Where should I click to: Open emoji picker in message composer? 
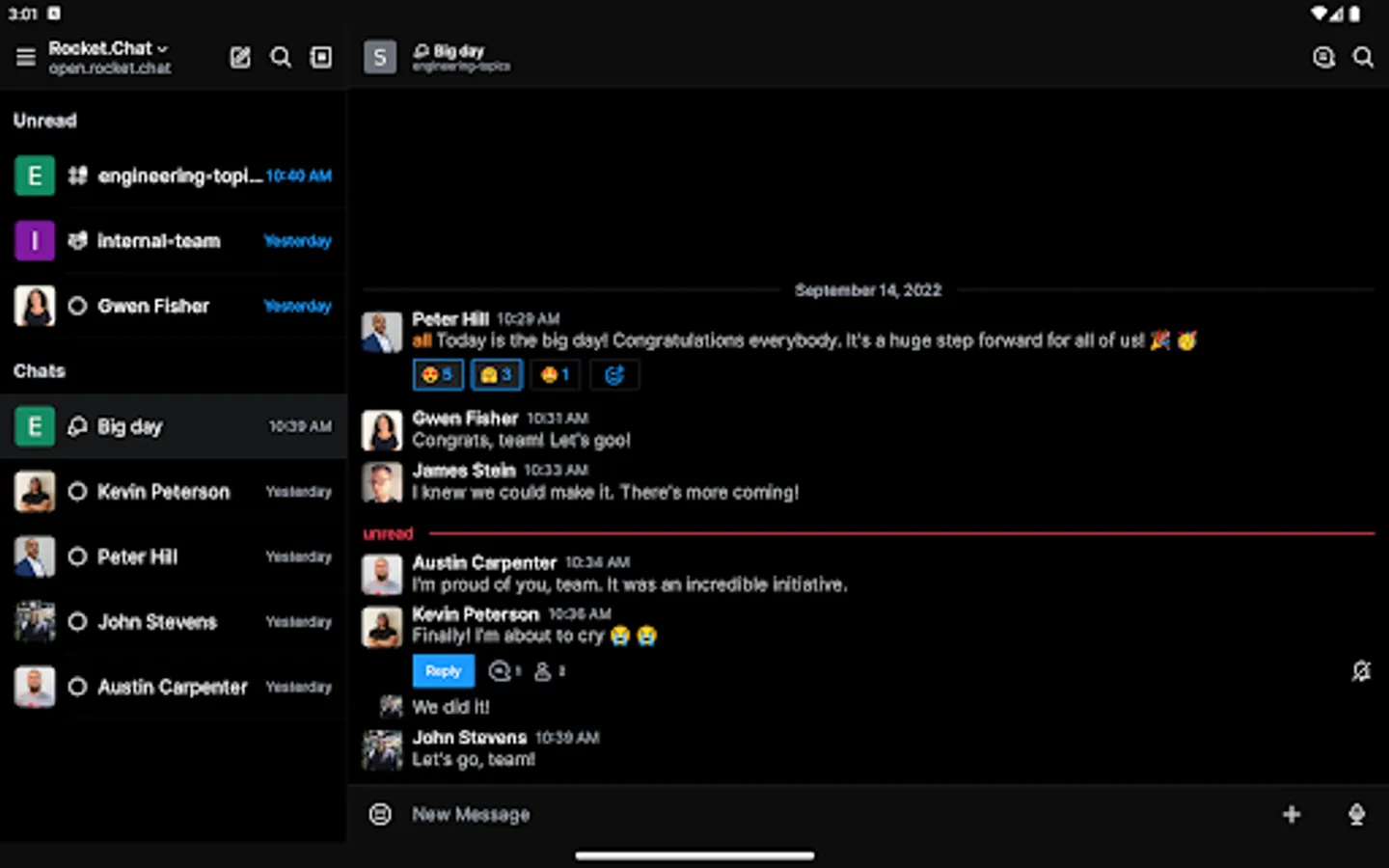coord(380,814)
